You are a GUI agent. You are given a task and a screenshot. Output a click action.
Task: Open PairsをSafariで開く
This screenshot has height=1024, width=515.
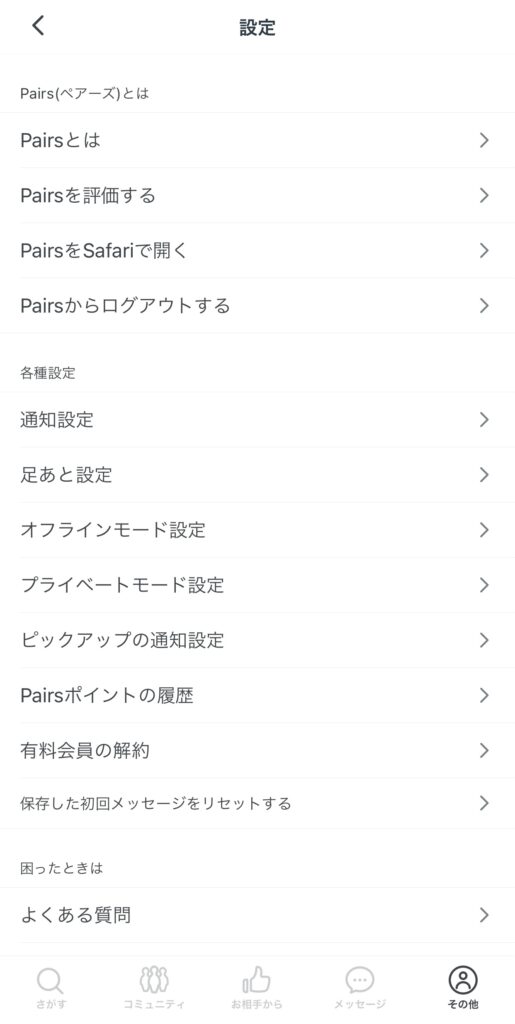[x=257, y=250]
